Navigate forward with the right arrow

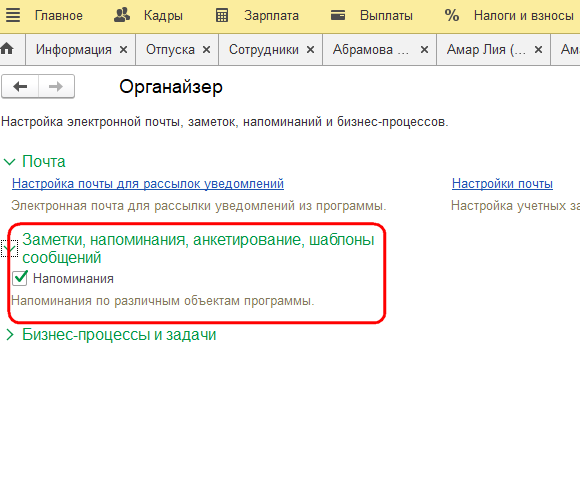(x=56, y=87)
